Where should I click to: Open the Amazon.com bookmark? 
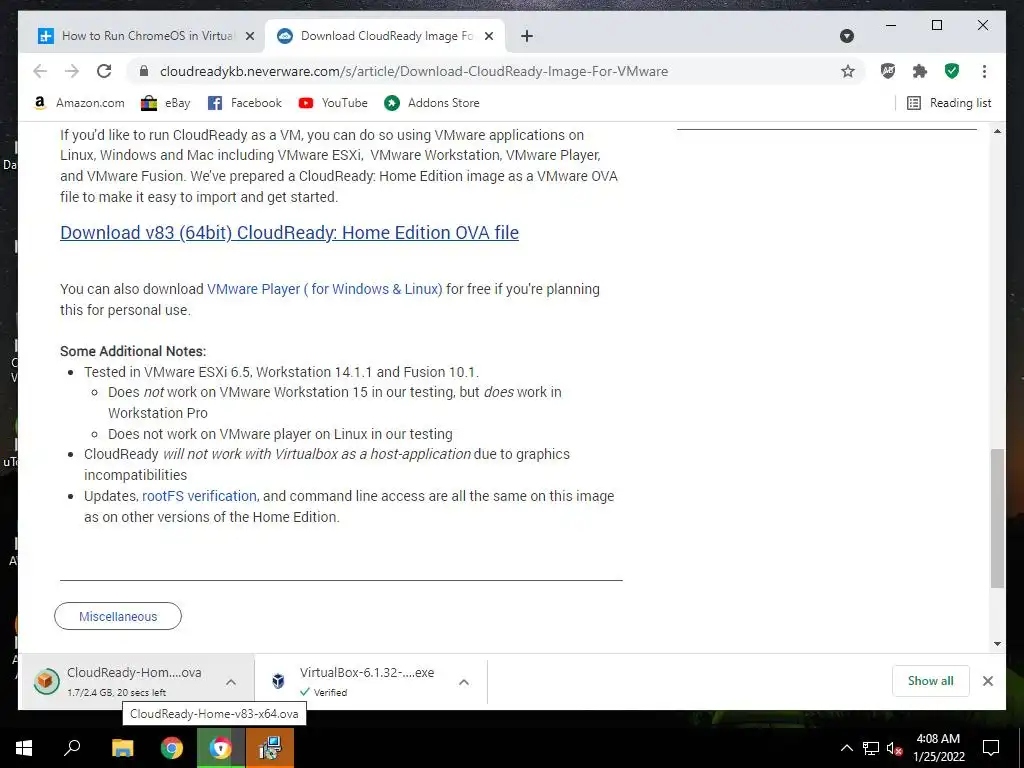(x=79, y=103)
